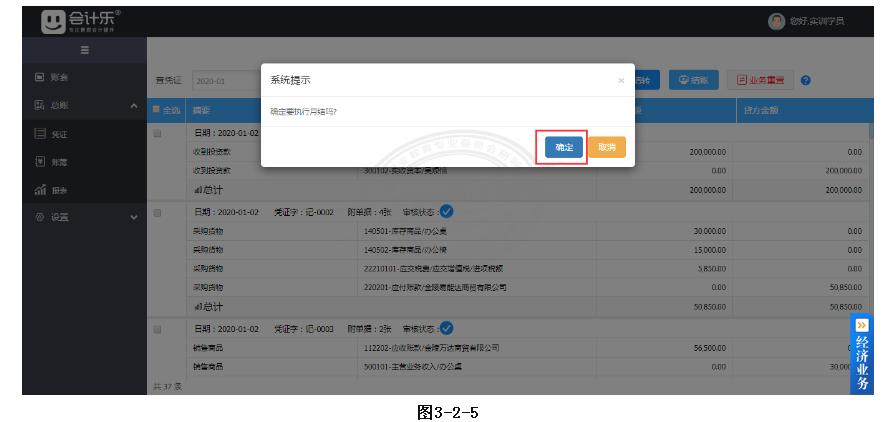Screen dimensions: 896x422
Task: Check the voucher 记-0002 row checkbox
Action: point(157,212)
